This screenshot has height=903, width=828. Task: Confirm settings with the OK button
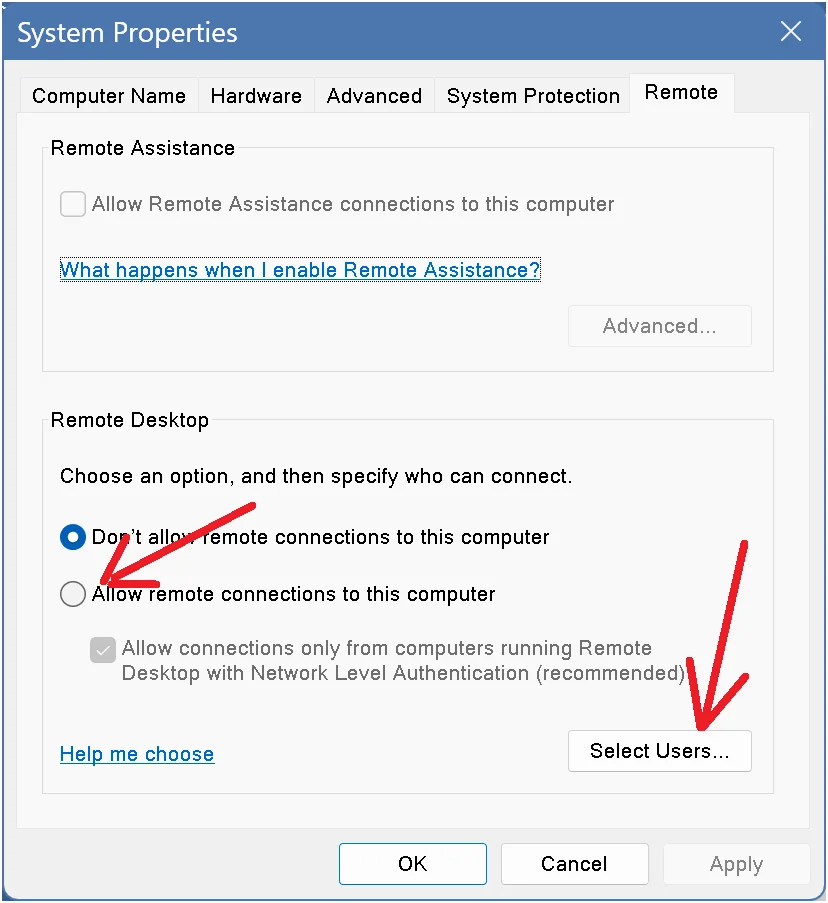[413, 864]
